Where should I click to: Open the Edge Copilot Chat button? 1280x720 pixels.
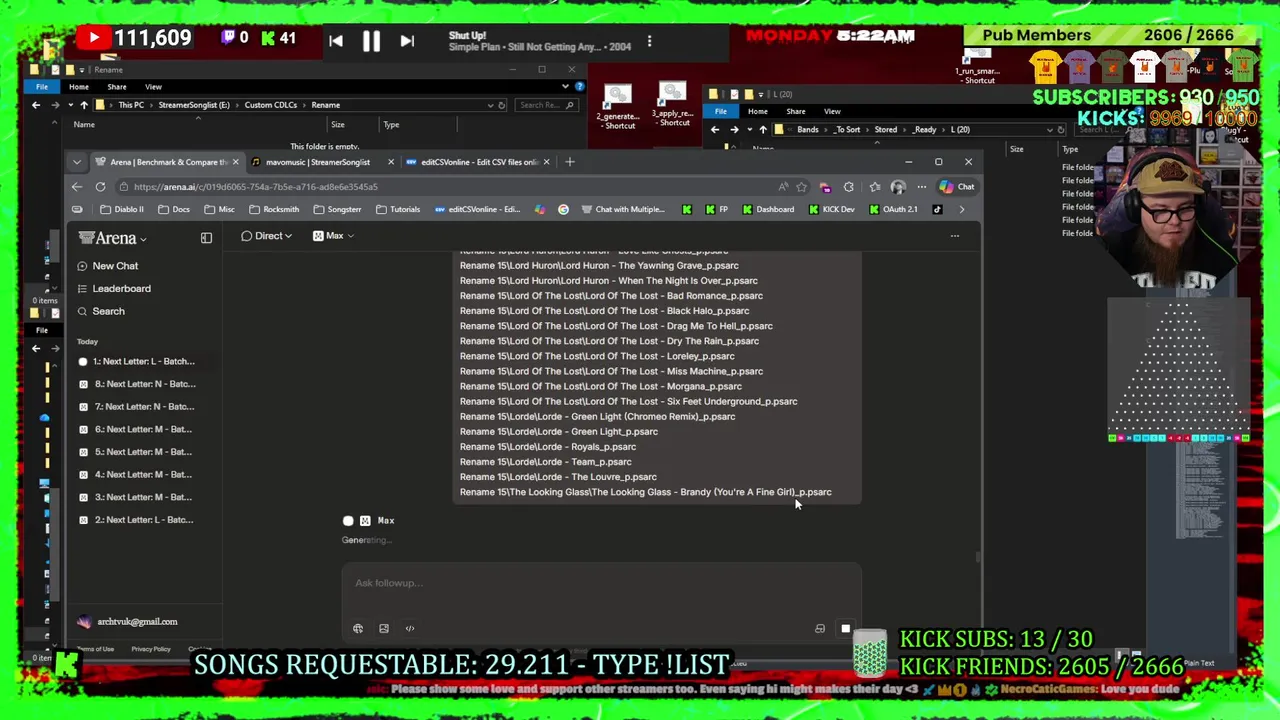coord(956,187)
